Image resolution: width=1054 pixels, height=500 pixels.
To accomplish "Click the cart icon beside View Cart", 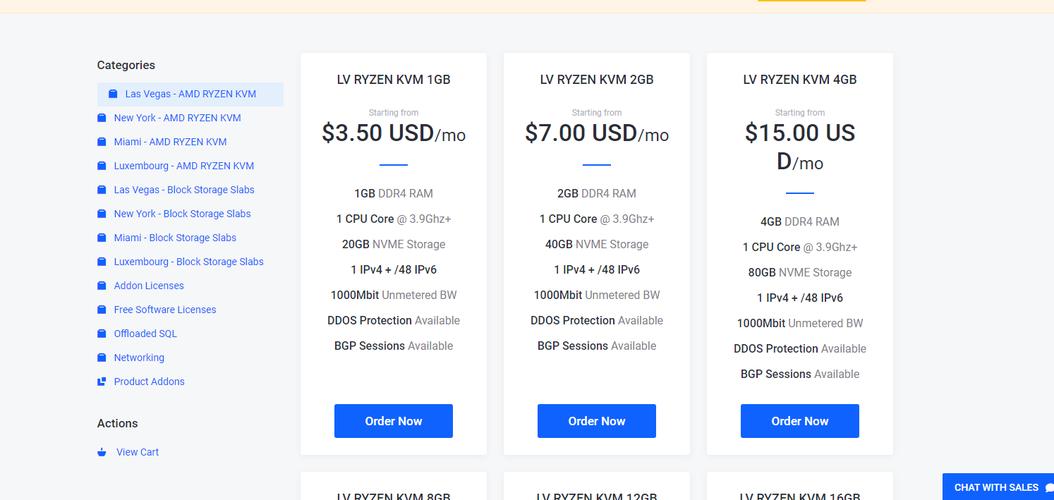I will click(x=102, y=452).
